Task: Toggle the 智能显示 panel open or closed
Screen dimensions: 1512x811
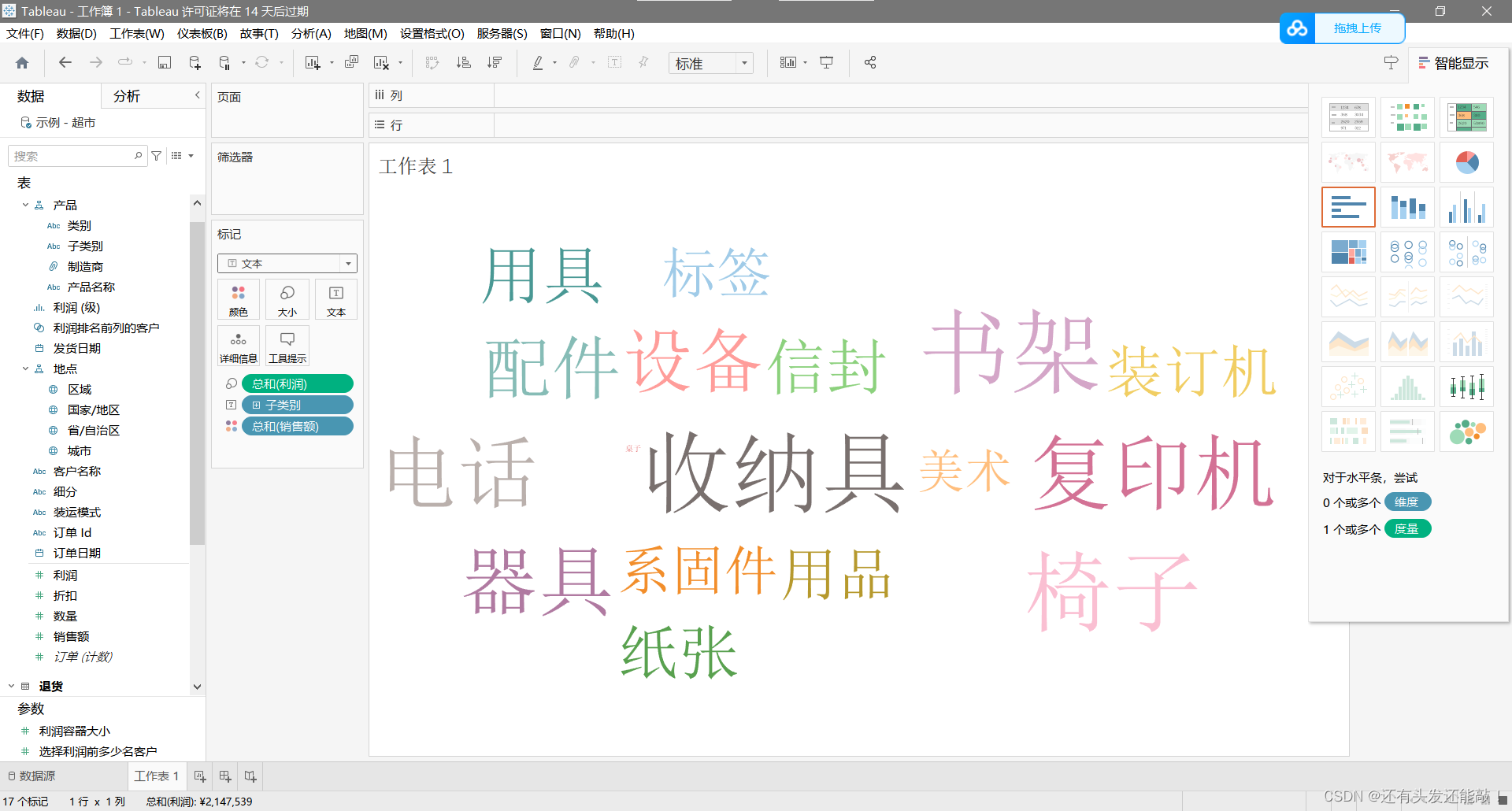Action: coord(1454,62)
